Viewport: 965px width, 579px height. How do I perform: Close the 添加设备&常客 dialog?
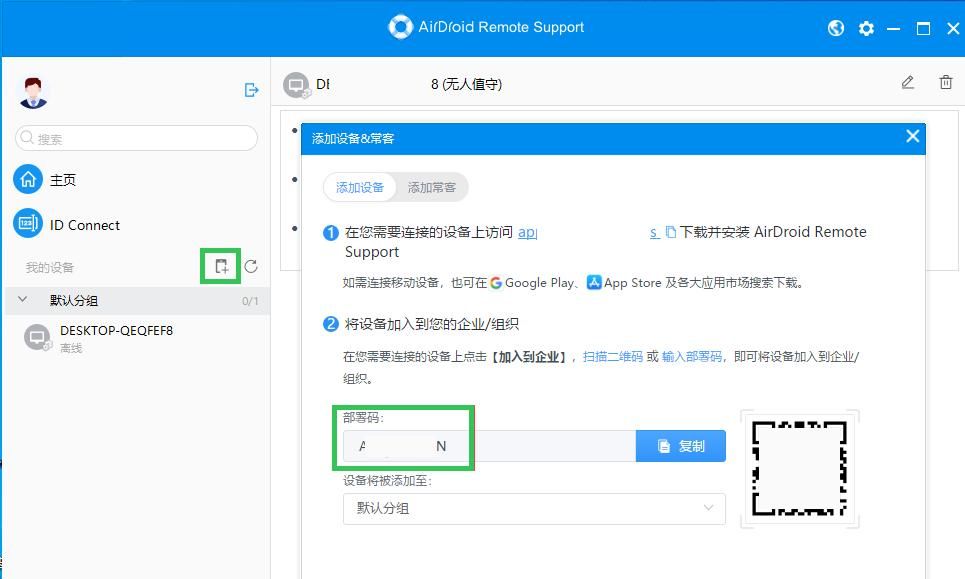(913, 136)
